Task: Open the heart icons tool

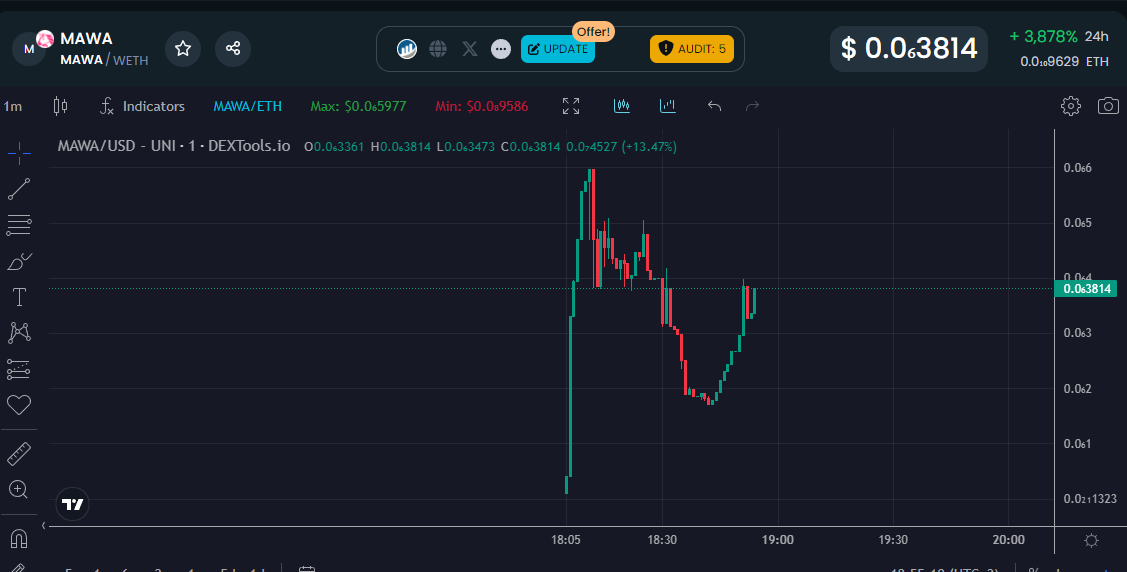Action: pos(19,405)
